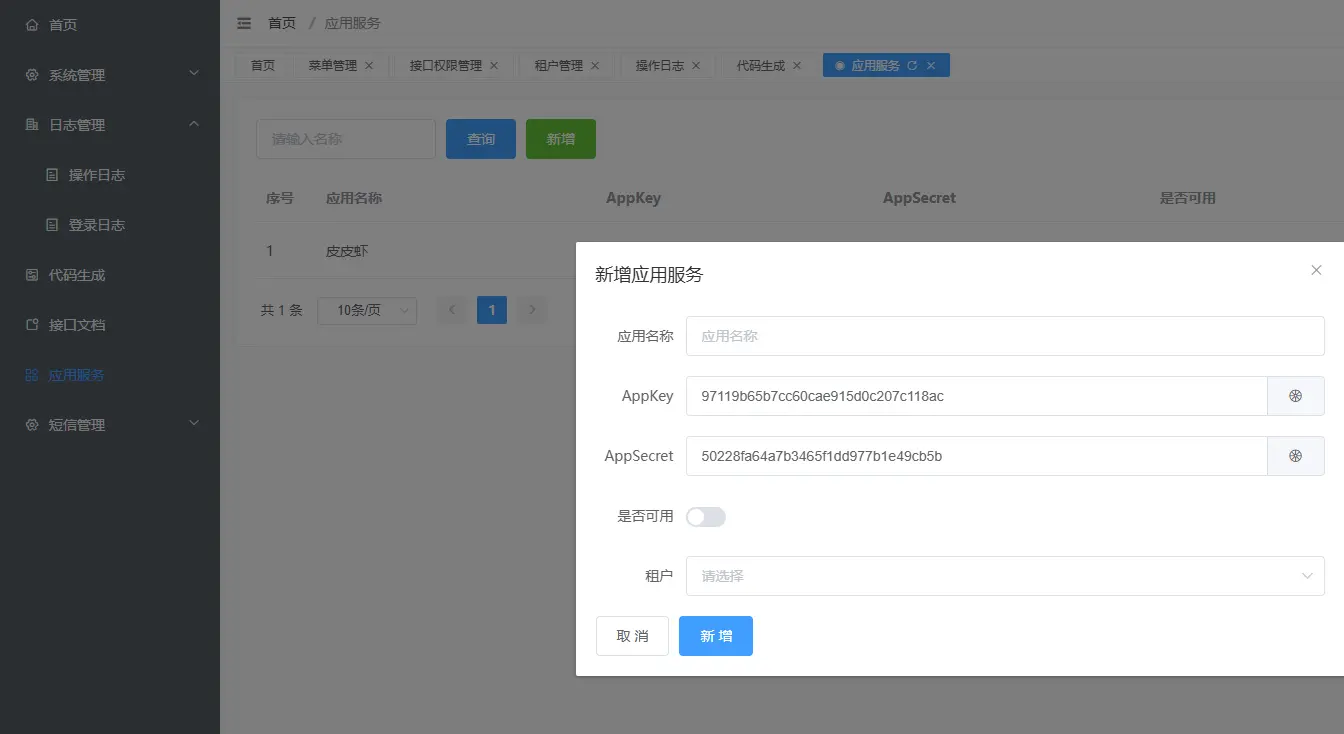
Task: Click the 查询 search button
Action: (480, 138)
